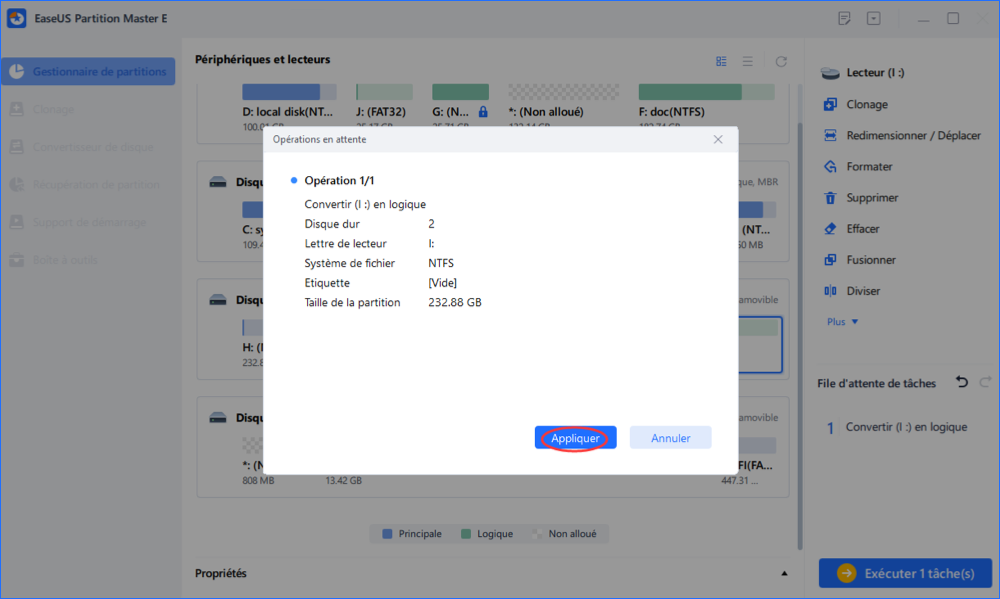Click the Effacer eraser icon

[x=829, y=229]
